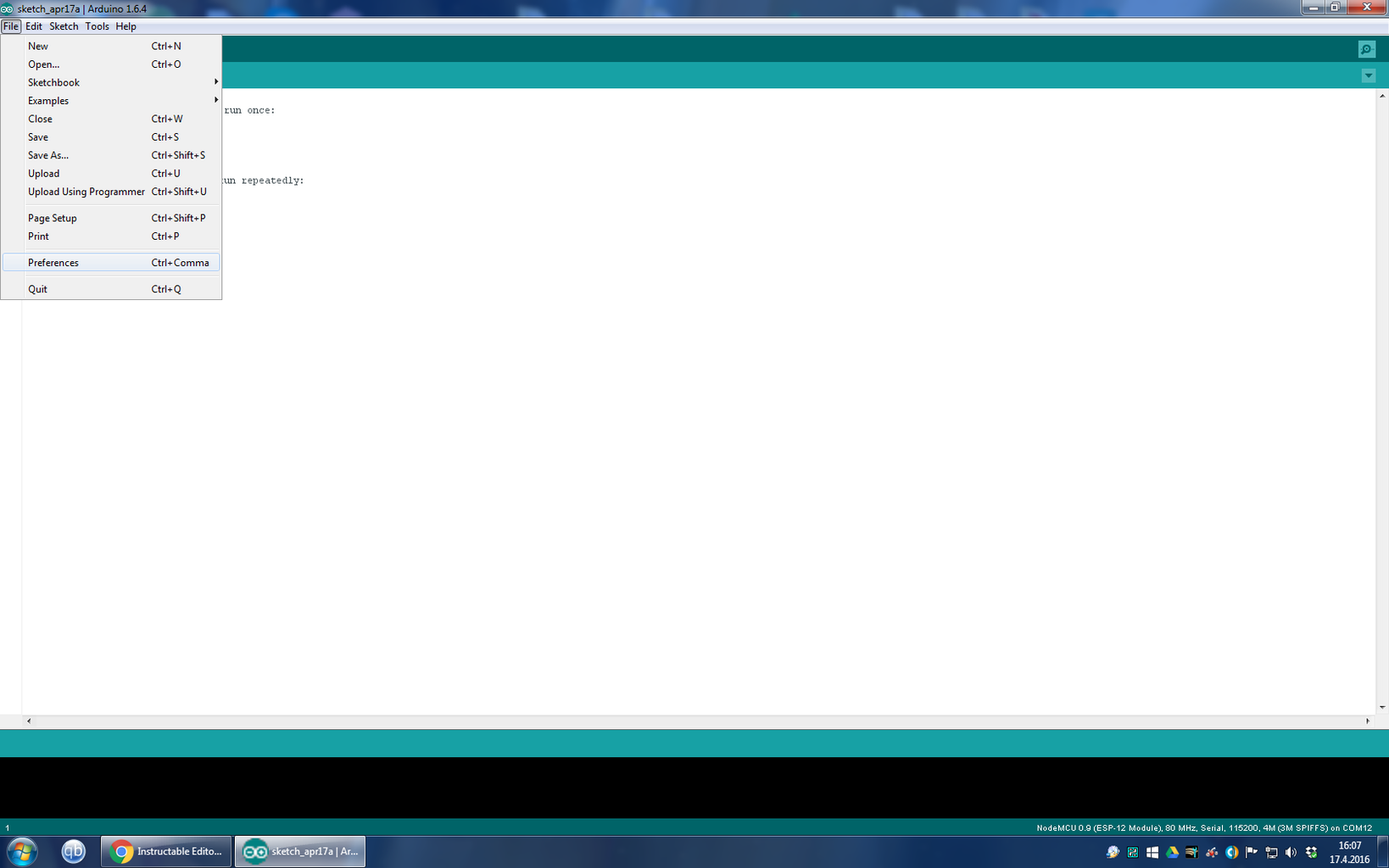Select the Arduino sketch_apr17a taskbar button
This screenshot has width=1389, height=868.
coord(300,851)
